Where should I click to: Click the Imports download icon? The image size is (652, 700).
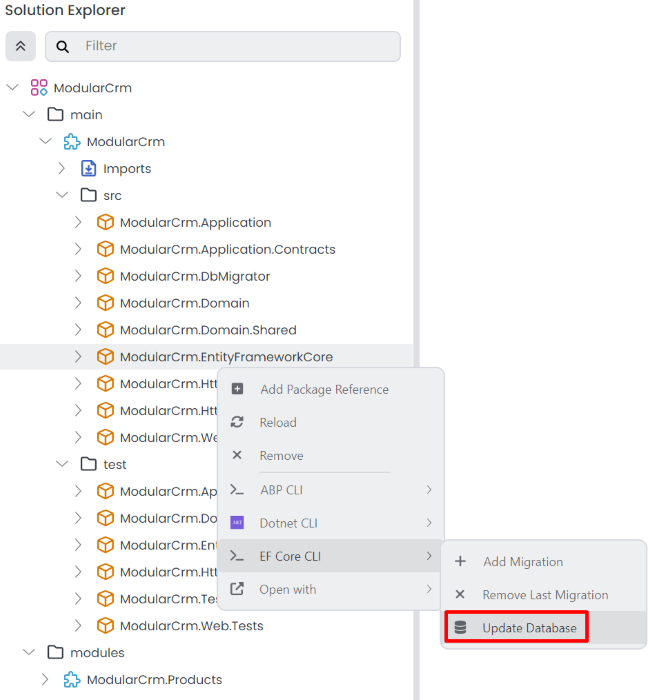pyautogui.click(x=88, y=168)
